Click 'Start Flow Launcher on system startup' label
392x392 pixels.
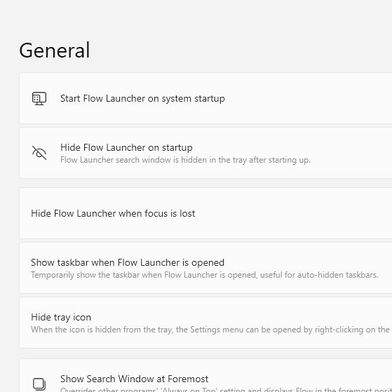pos(142,99)
